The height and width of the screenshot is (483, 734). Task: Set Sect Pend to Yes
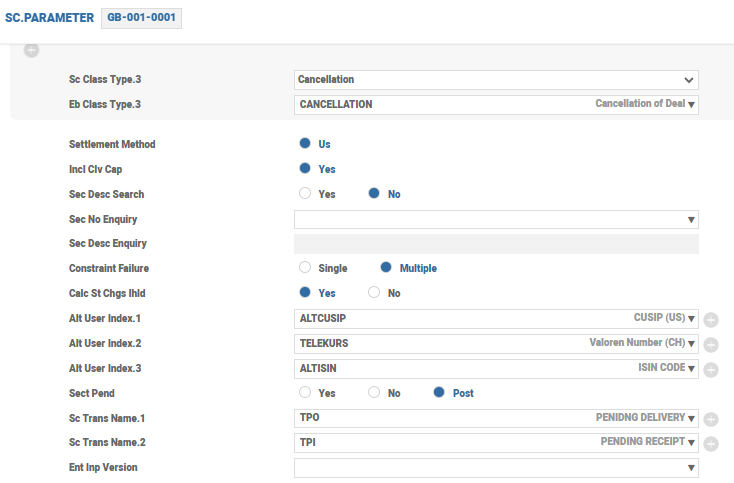(305, 393)
